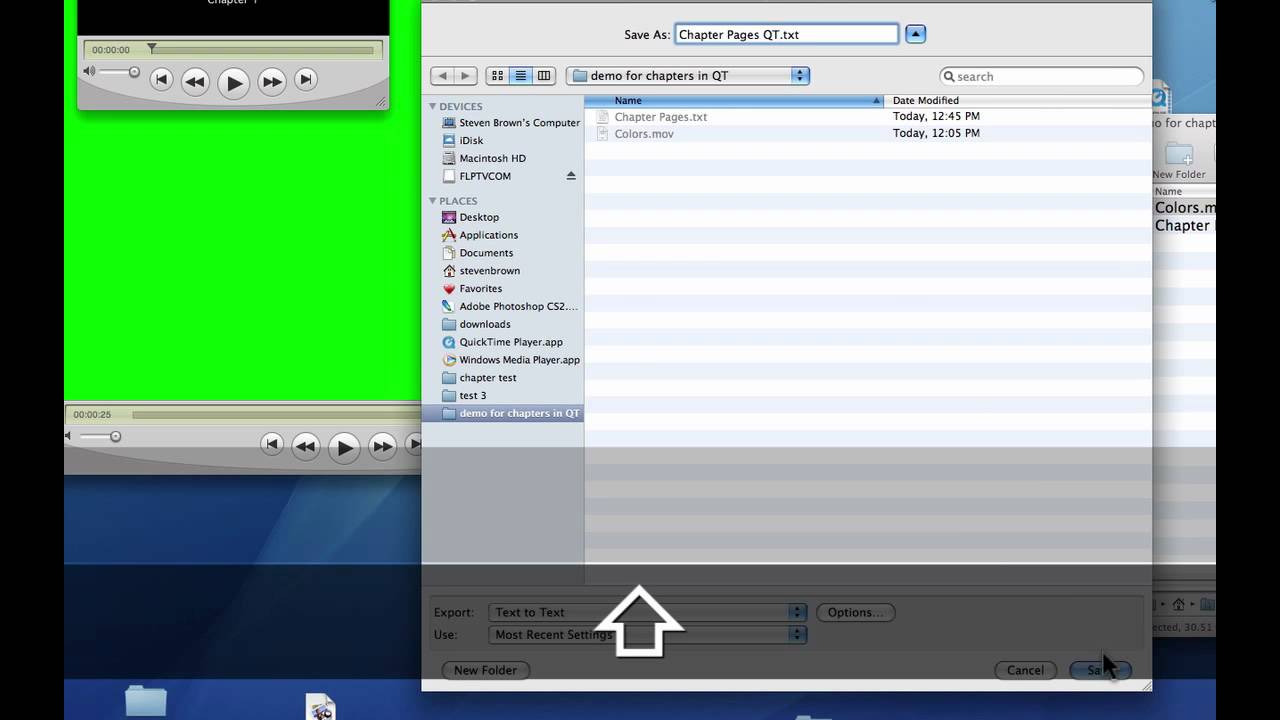The width and height of the screenshot is (1280, 720).
Task: Select Steven Brown's Computer in sidebar
Action: [510, 123]
